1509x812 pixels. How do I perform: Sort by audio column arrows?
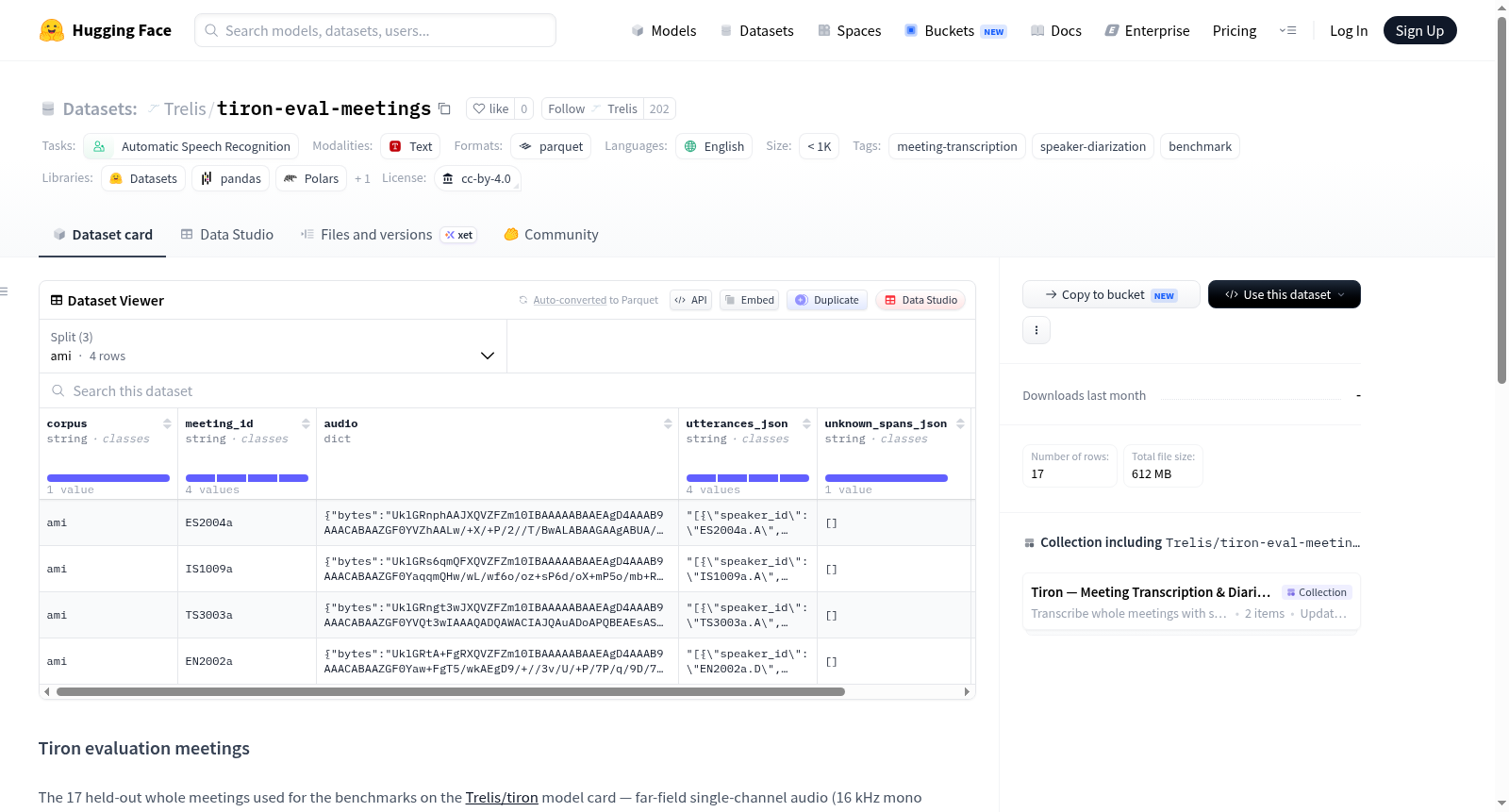pos(668,423)
